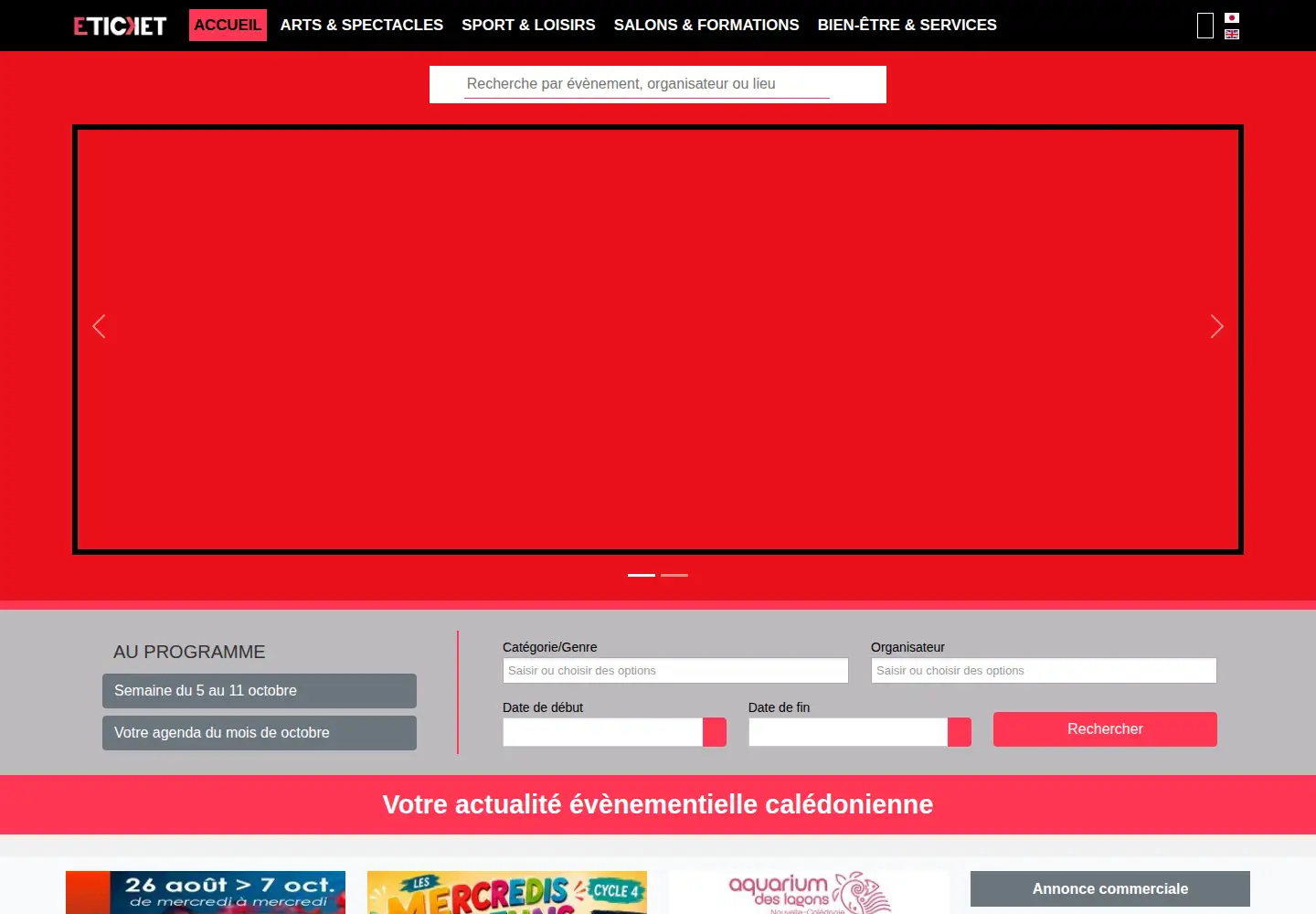Open the Date de début calendar picker

click(x=715, y=732)
